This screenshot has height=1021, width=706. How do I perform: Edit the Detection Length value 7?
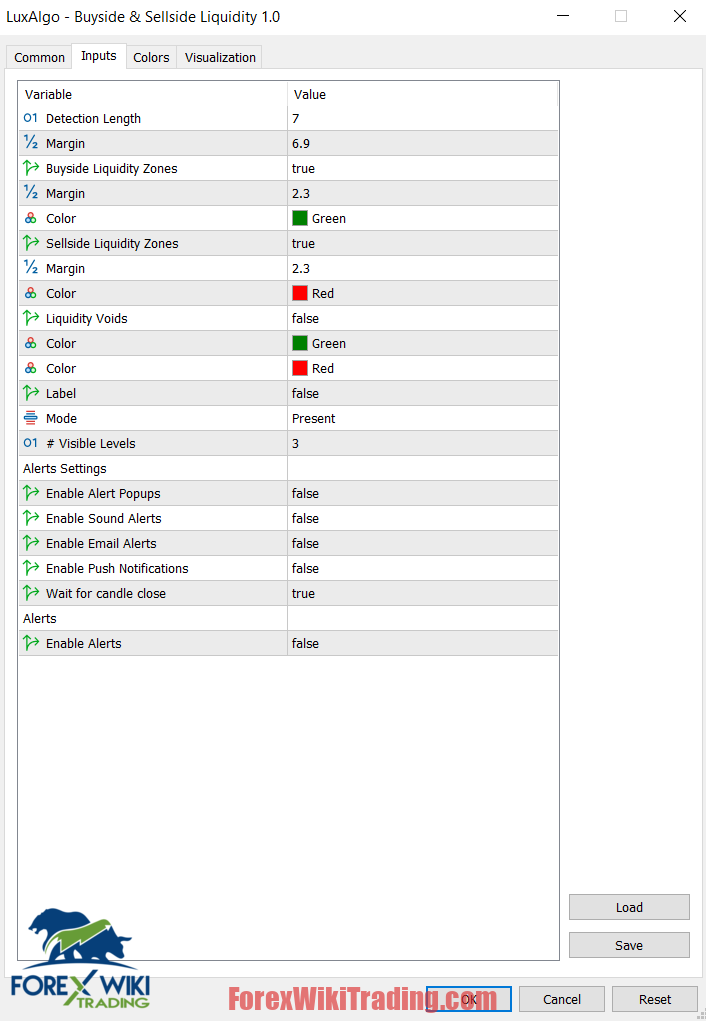tap(423, 118)
